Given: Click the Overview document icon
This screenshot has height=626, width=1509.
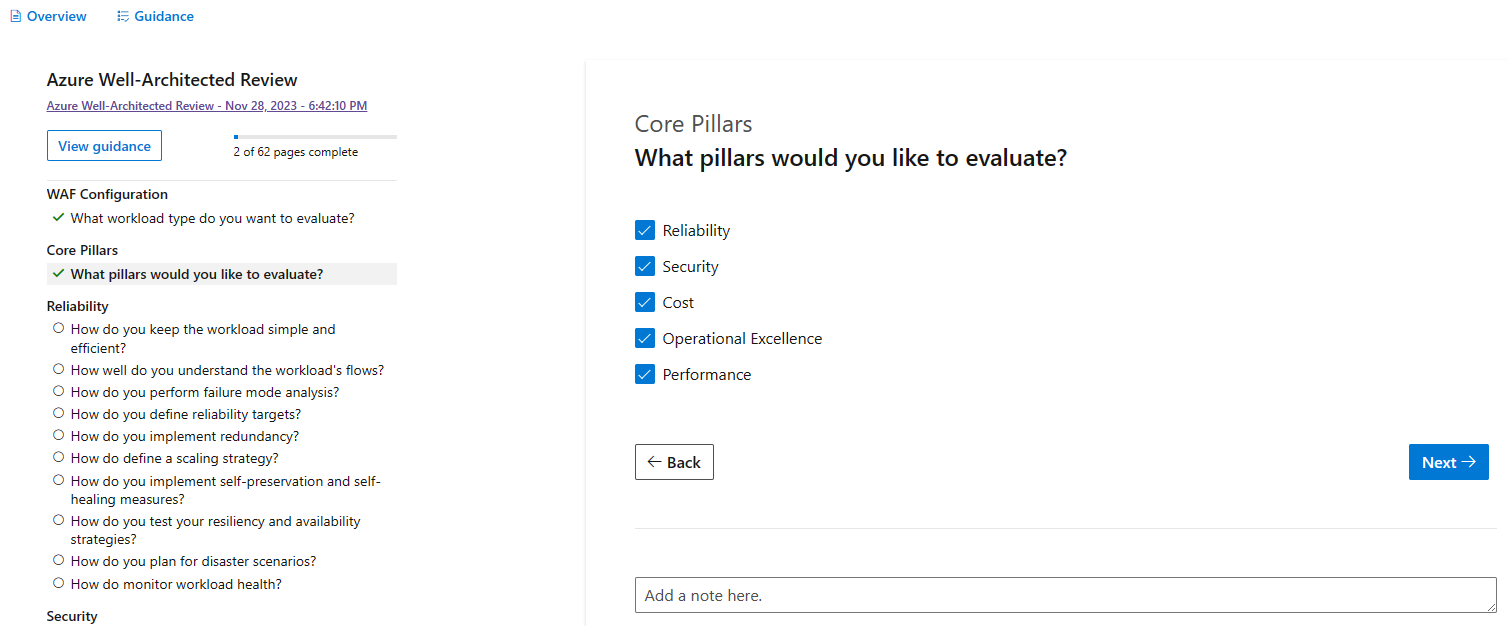Looking at the screenshot, I should (15, 16).
